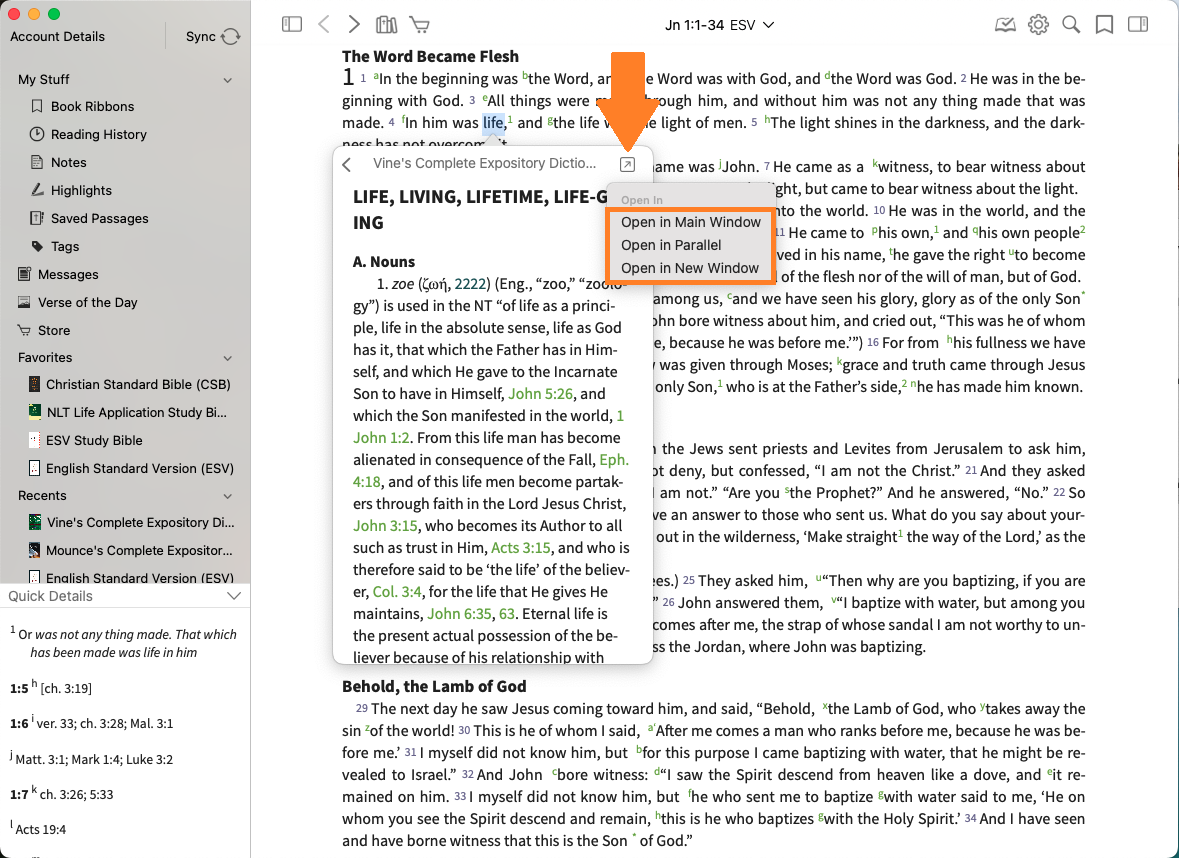Choose Open in Main Window
1179x858 pixels.
coord(690,222)
